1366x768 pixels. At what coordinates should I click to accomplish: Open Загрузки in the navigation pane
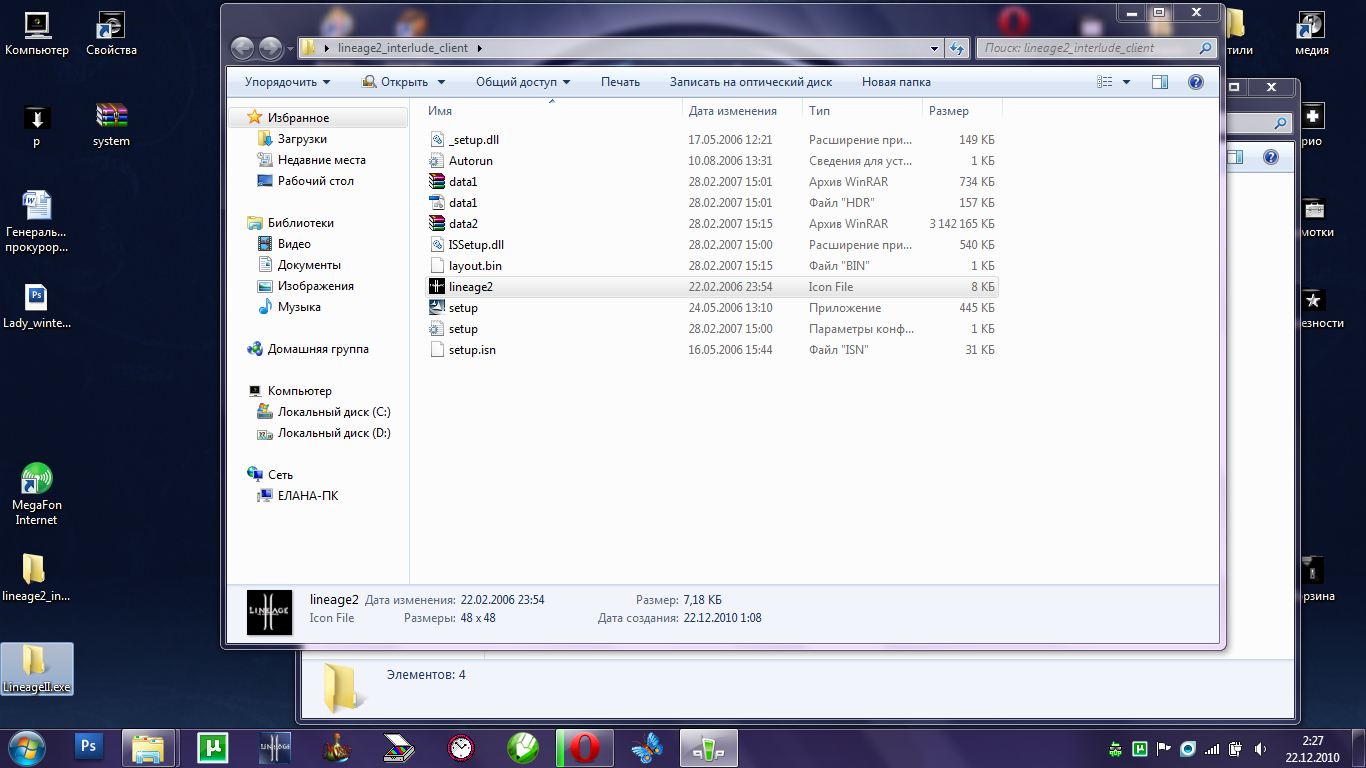coord(302,139)
